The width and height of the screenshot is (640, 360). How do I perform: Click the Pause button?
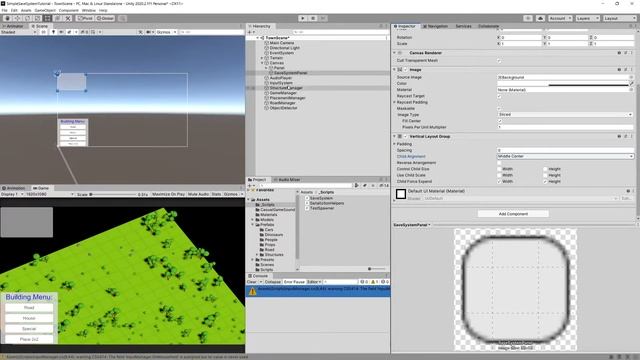pos(313,18)
